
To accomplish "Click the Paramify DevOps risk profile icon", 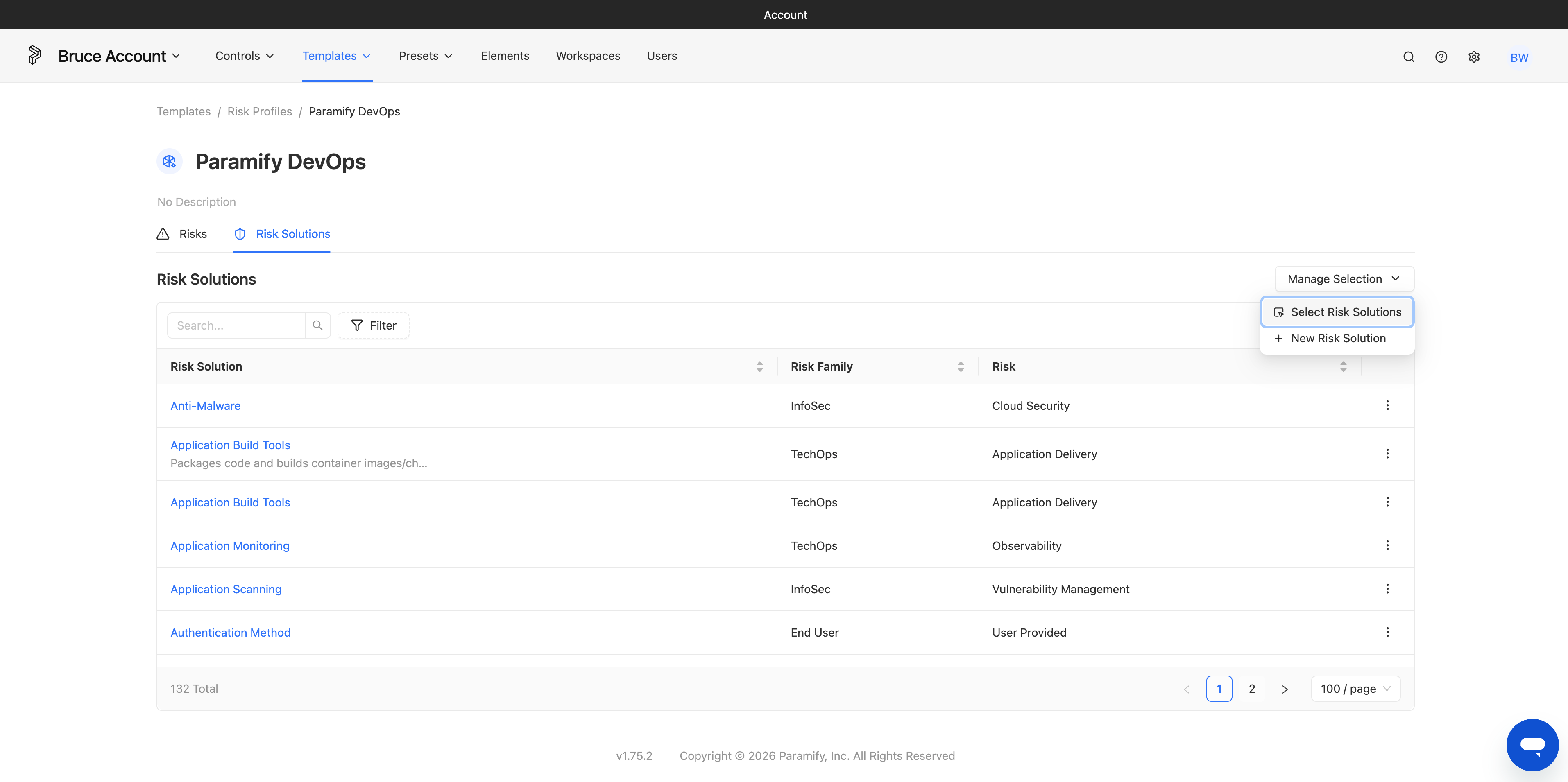I will coord(169,161).
